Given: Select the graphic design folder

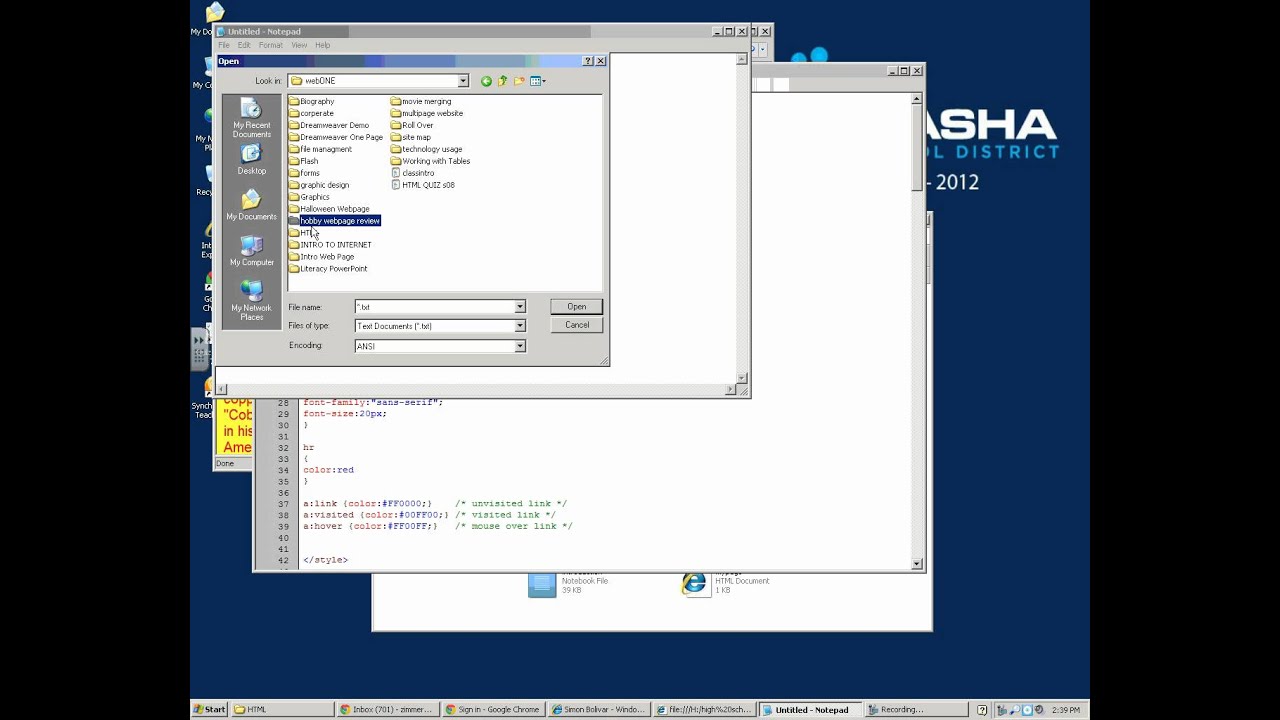Looking at the screenshot, I should click(319, 185).
